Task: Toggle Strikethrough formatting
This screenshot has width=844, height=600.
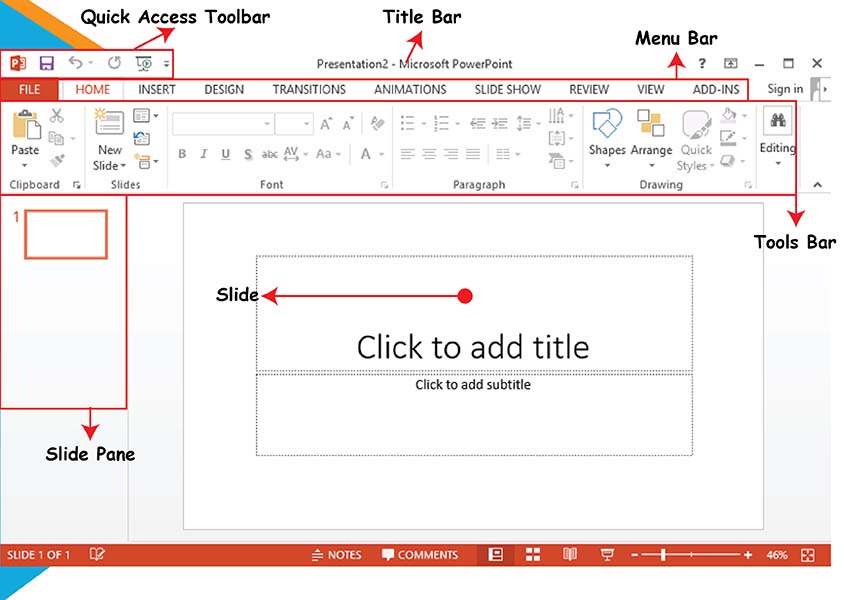Action: click(x=269, y=155)
